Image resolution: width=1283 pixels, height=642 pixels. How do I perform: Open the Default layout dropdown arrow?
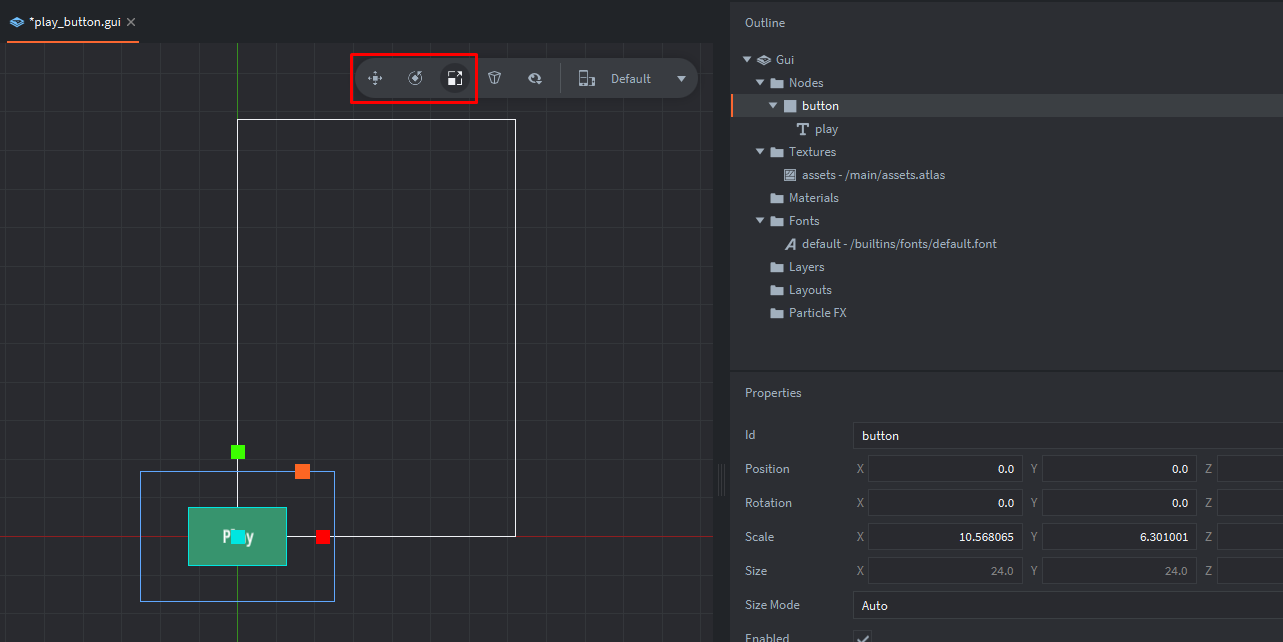[681, 78]
